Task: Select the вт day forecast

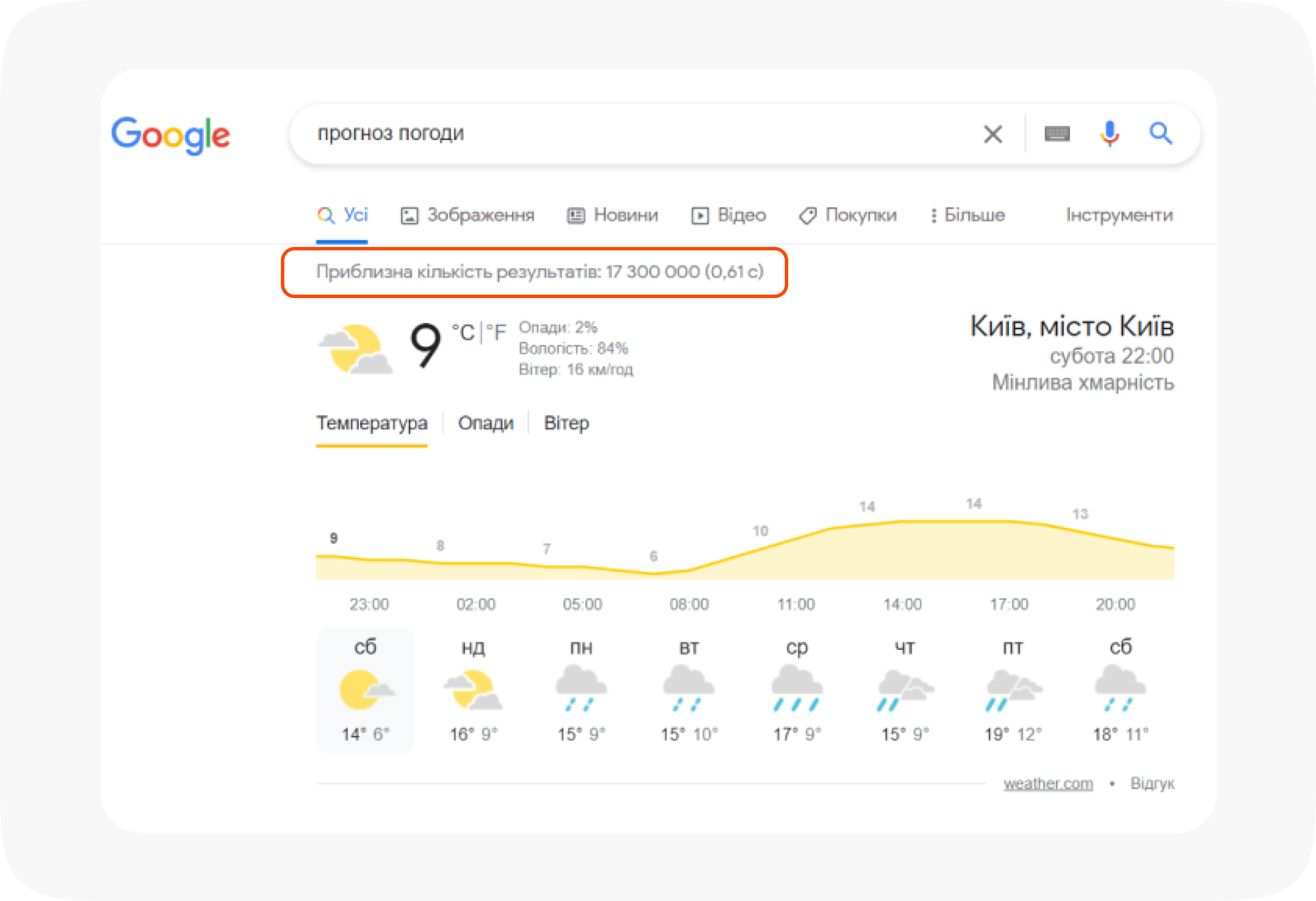Action: coord(689,690)
